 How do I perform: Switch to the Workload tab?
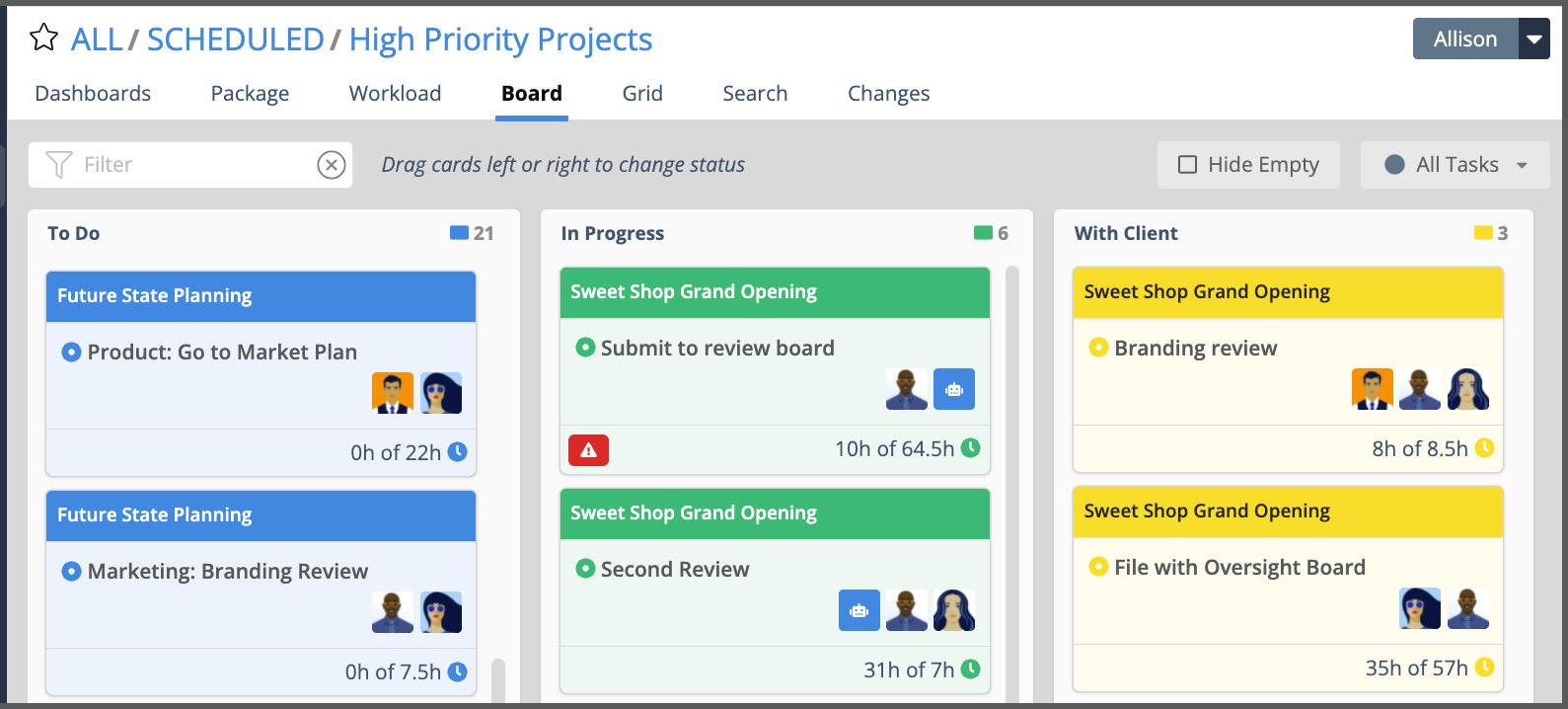[395, 94]
